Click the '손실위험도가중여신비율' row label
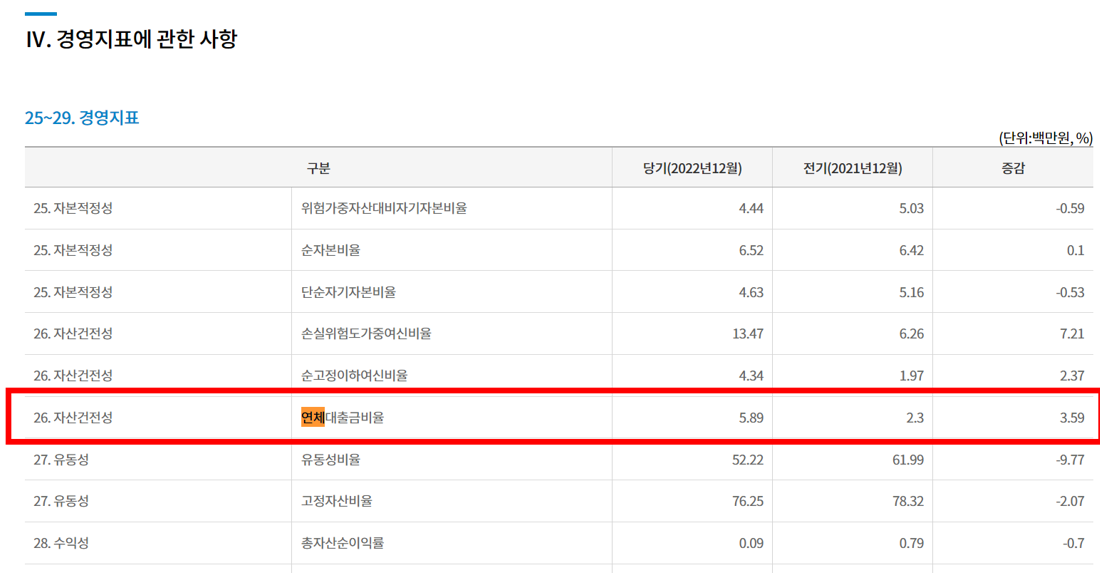Viewport: 1100px width, 573px height. tap(366, 334)
